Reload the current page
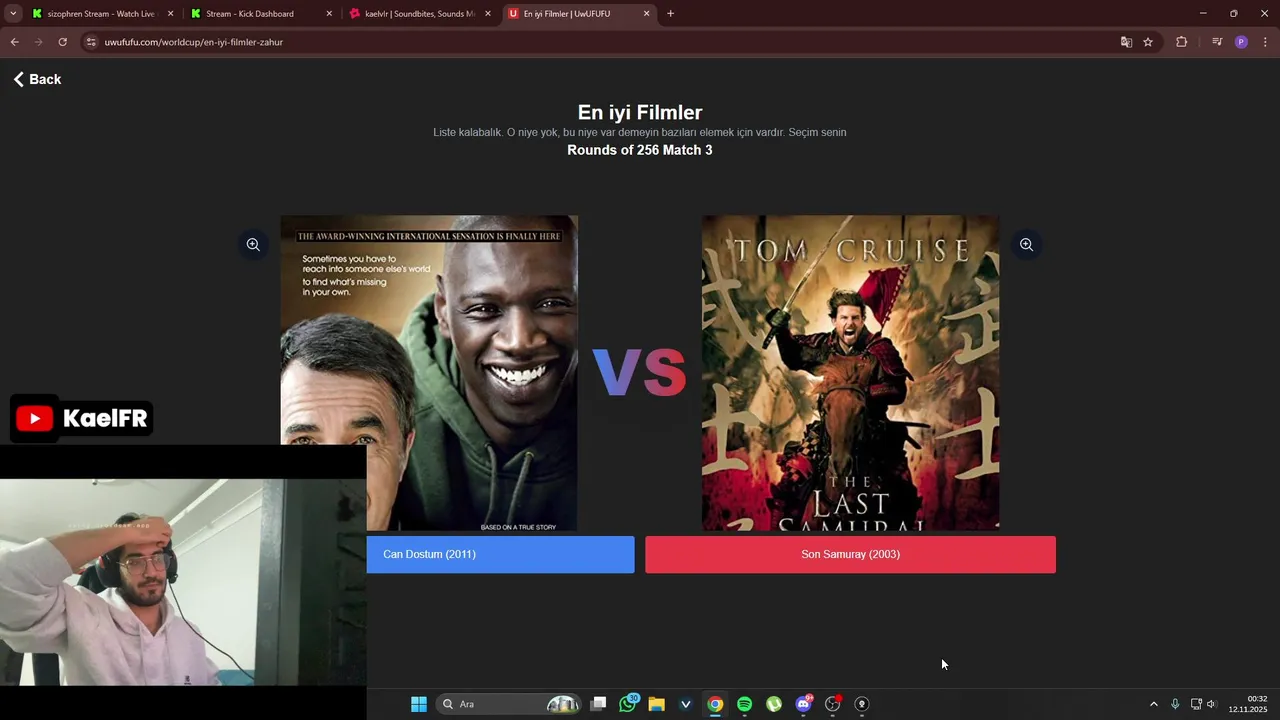 click(x=62, y=42)
